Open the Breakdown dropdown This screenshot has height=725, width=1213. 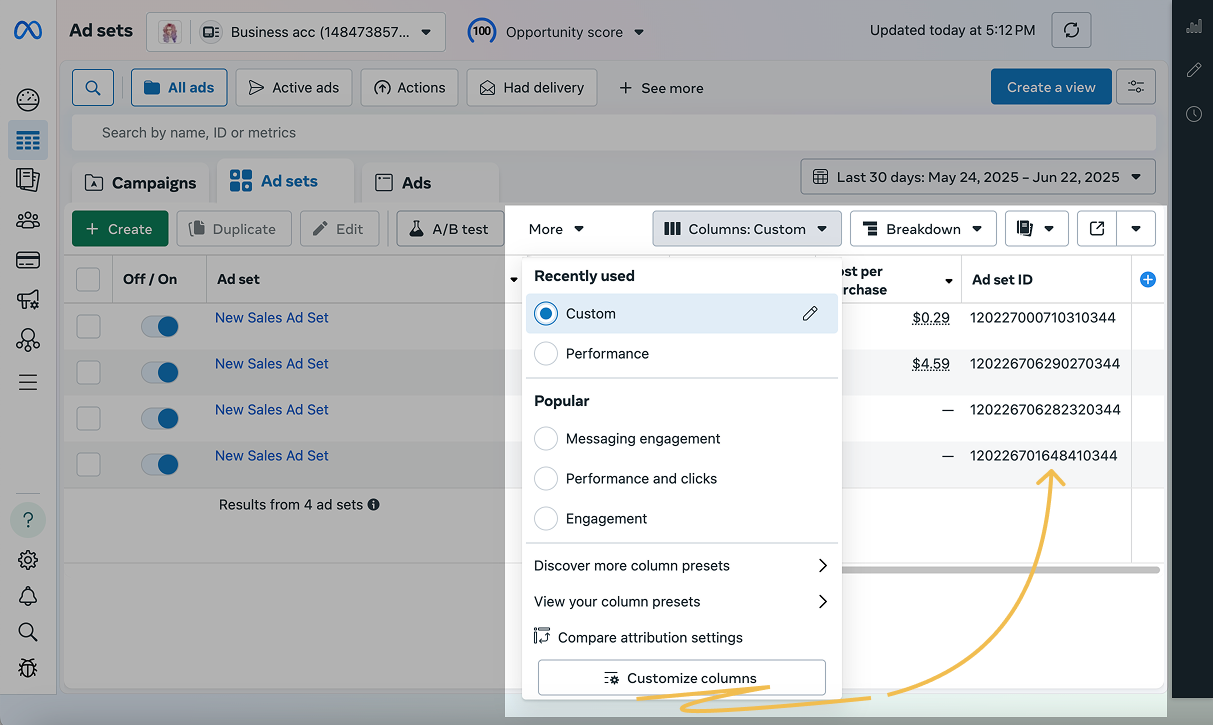coord(922,229)
